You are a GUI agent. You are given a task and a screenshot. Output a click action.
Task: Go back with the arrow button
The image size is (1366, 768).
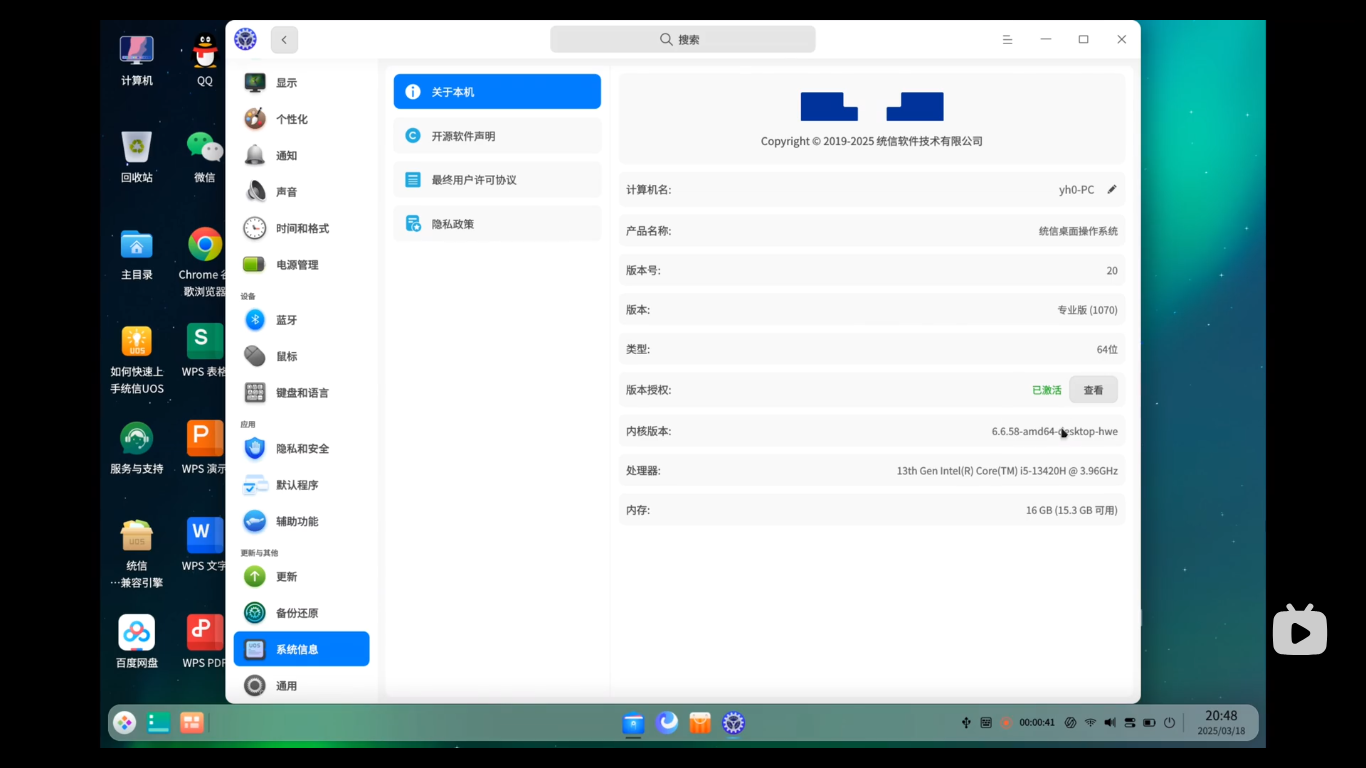284,40
